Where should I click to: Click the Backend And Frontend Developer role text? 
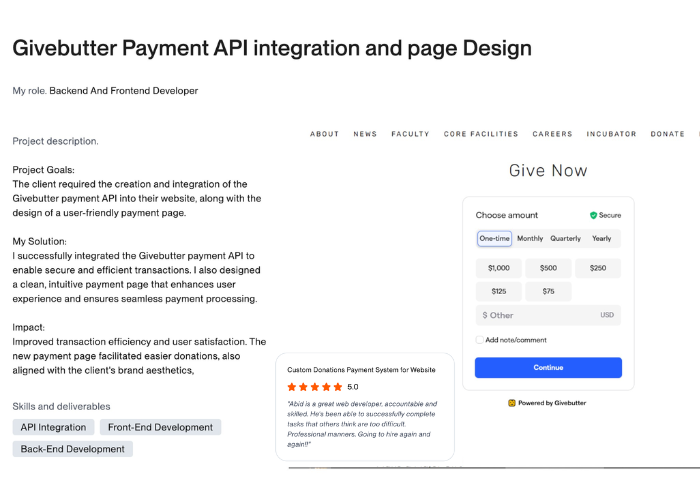coord(124,91)
